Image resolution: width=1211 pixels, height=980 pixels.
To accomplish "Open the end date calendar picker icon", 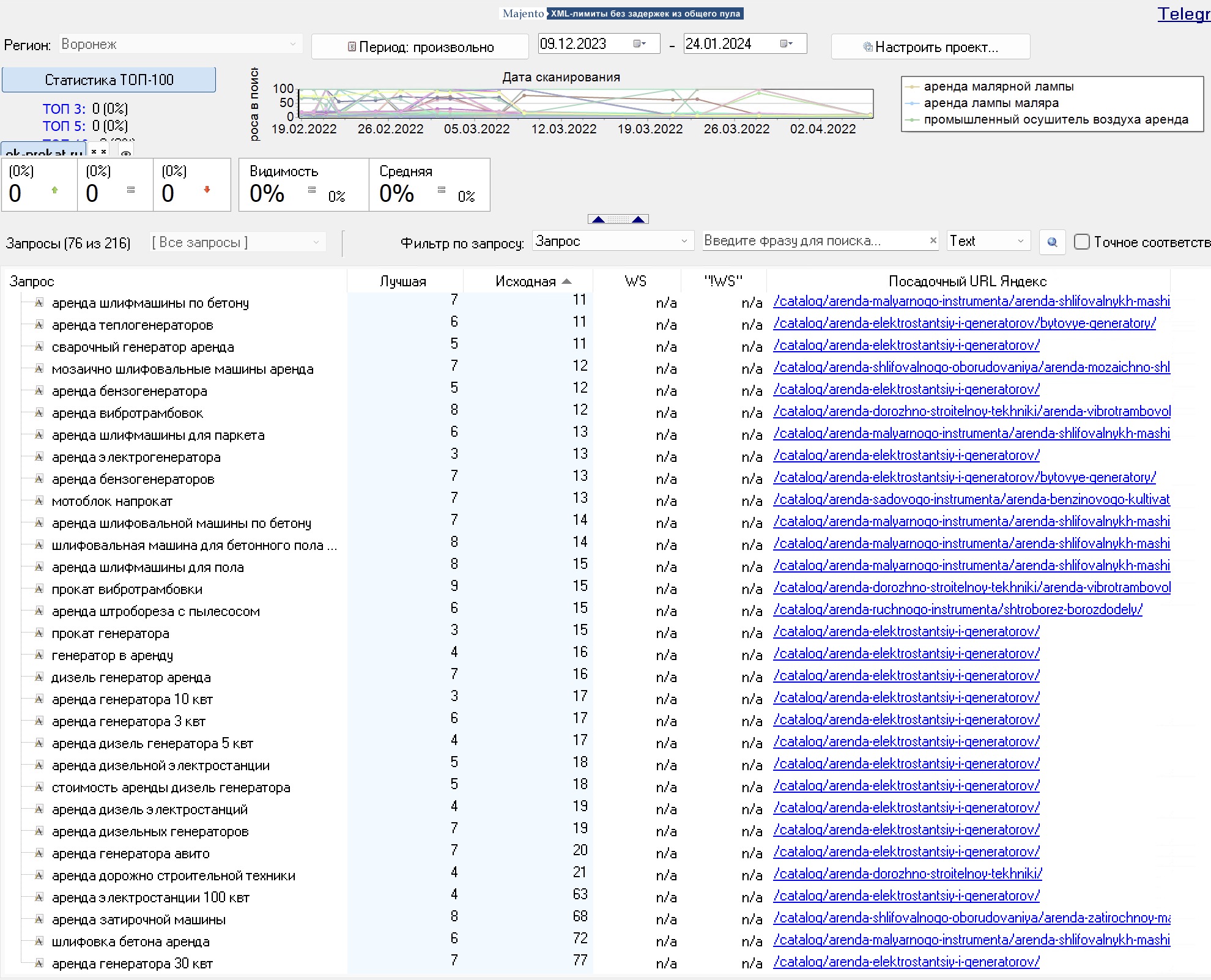I will (786, 43).
